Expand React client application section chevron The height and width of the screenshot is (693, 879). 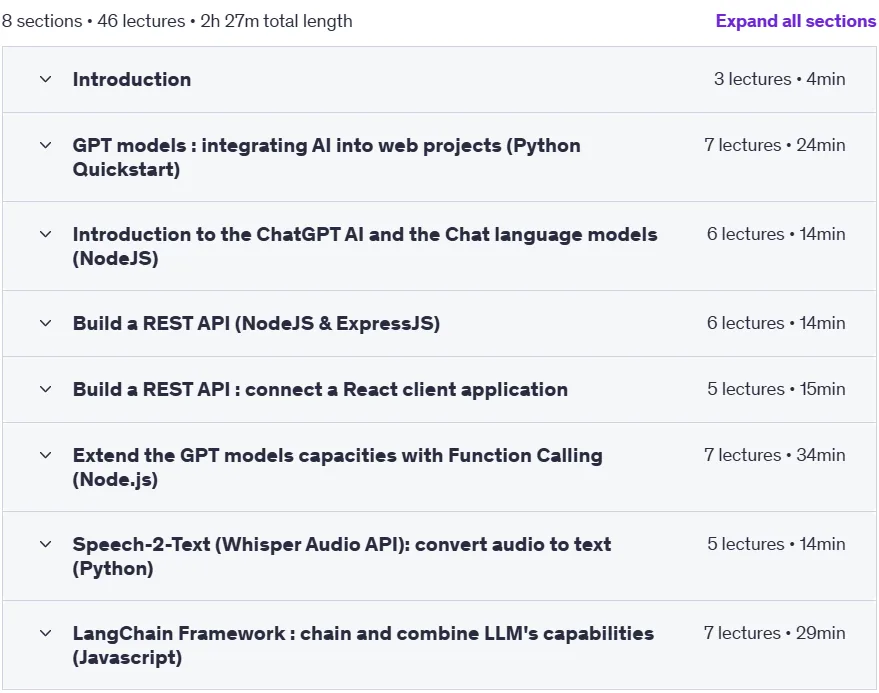click(45, 389)
